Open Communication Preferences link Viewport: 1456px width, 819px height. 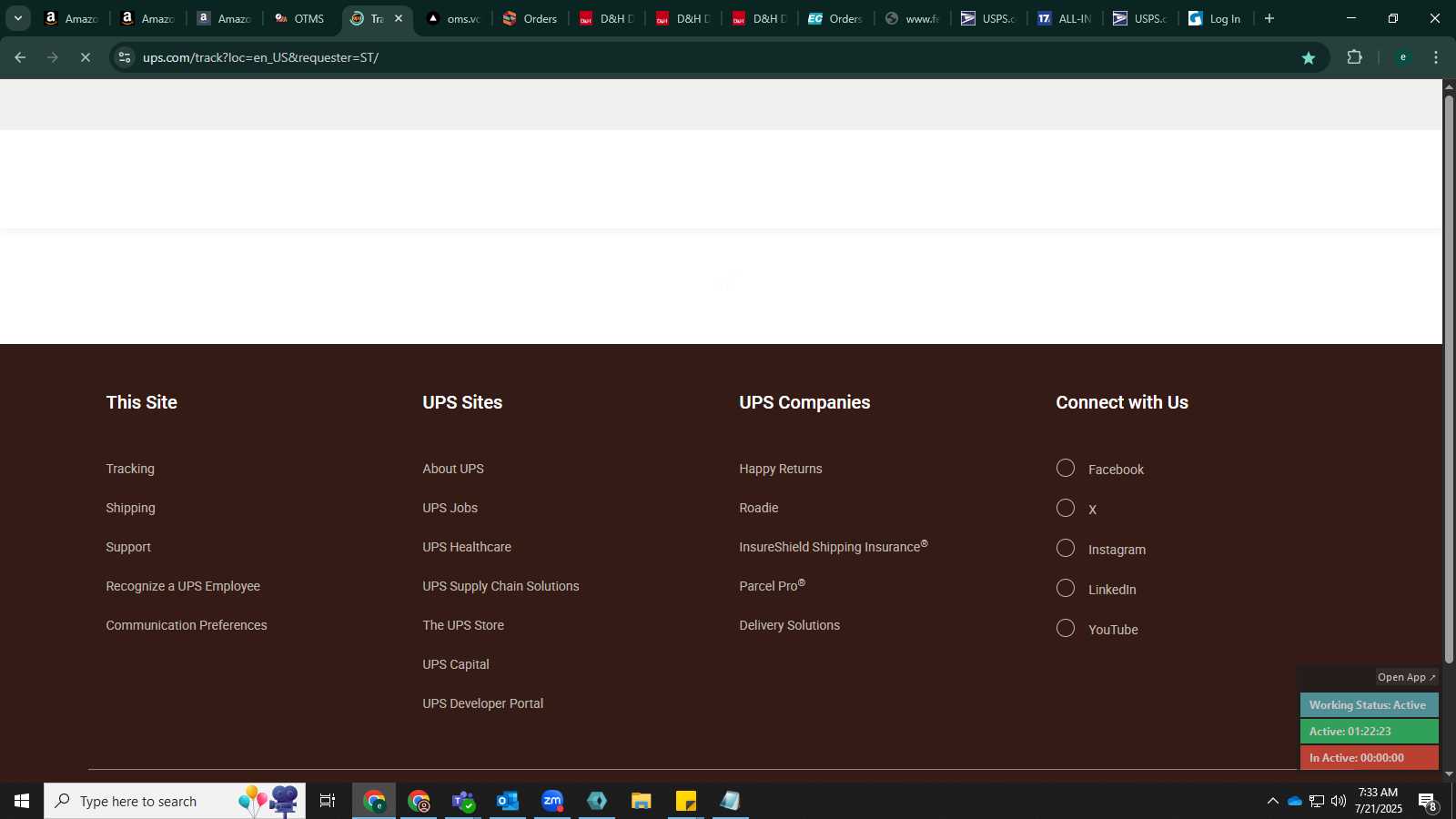187,625
